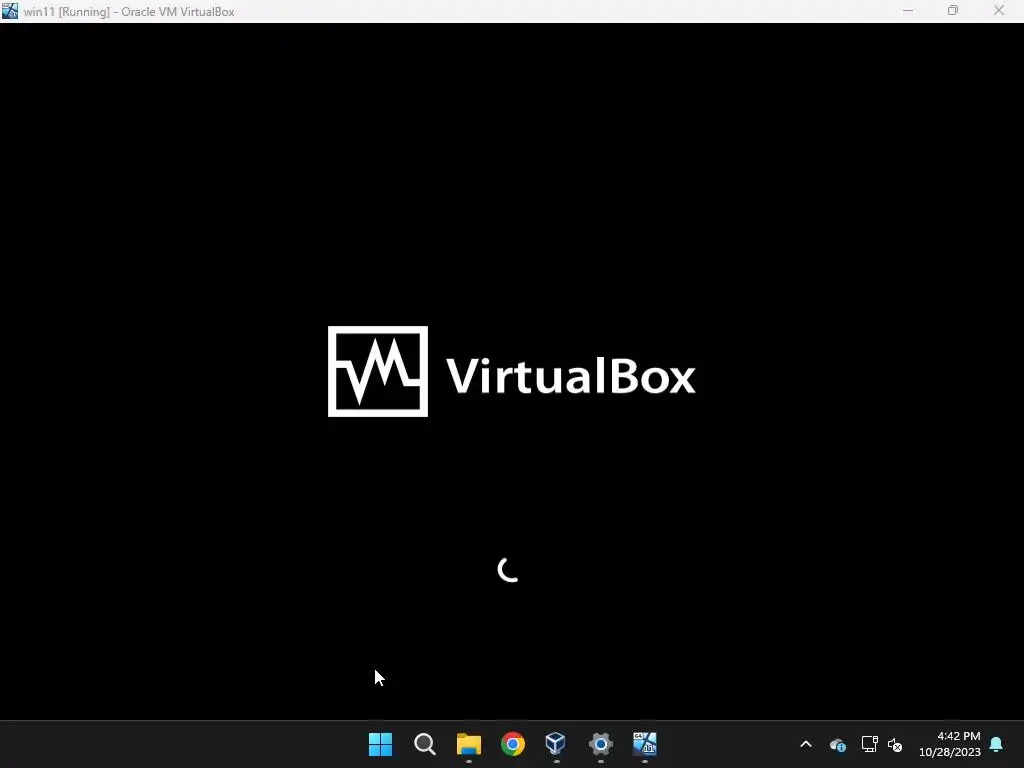This screenshot has height=768, width=1024.
Task: Open VirtualBox Manager cube icon in taskbar
Action: [x=556, y=744]
